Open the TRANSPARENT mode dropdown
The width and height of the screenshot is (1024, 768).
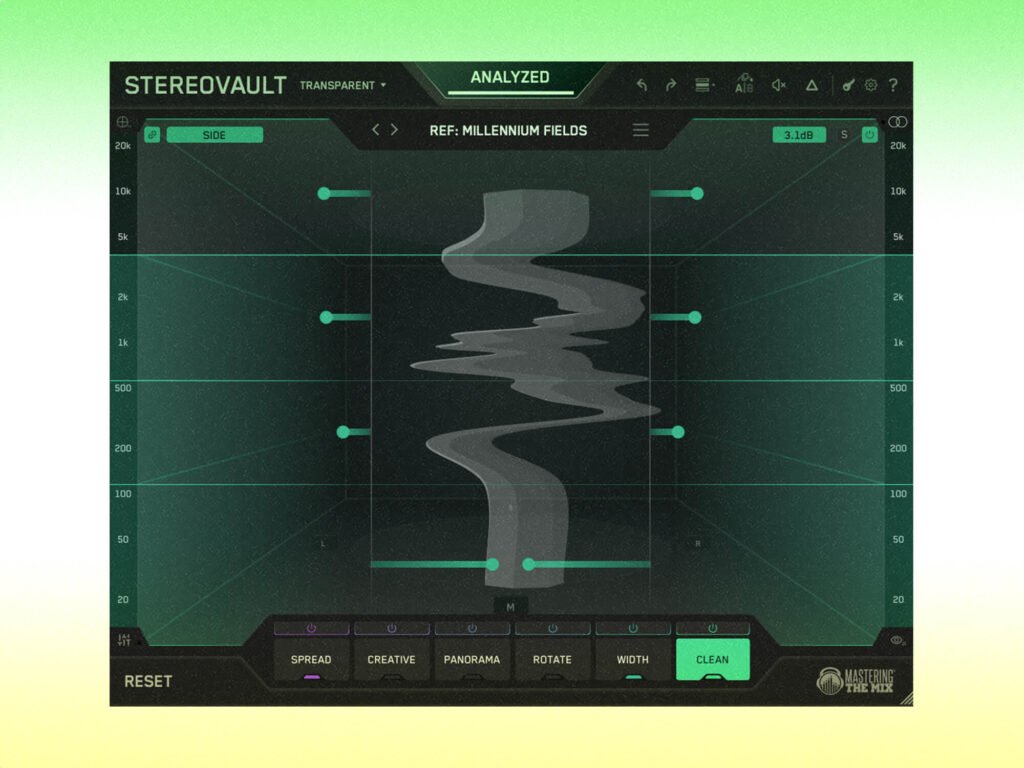[343, 86]
